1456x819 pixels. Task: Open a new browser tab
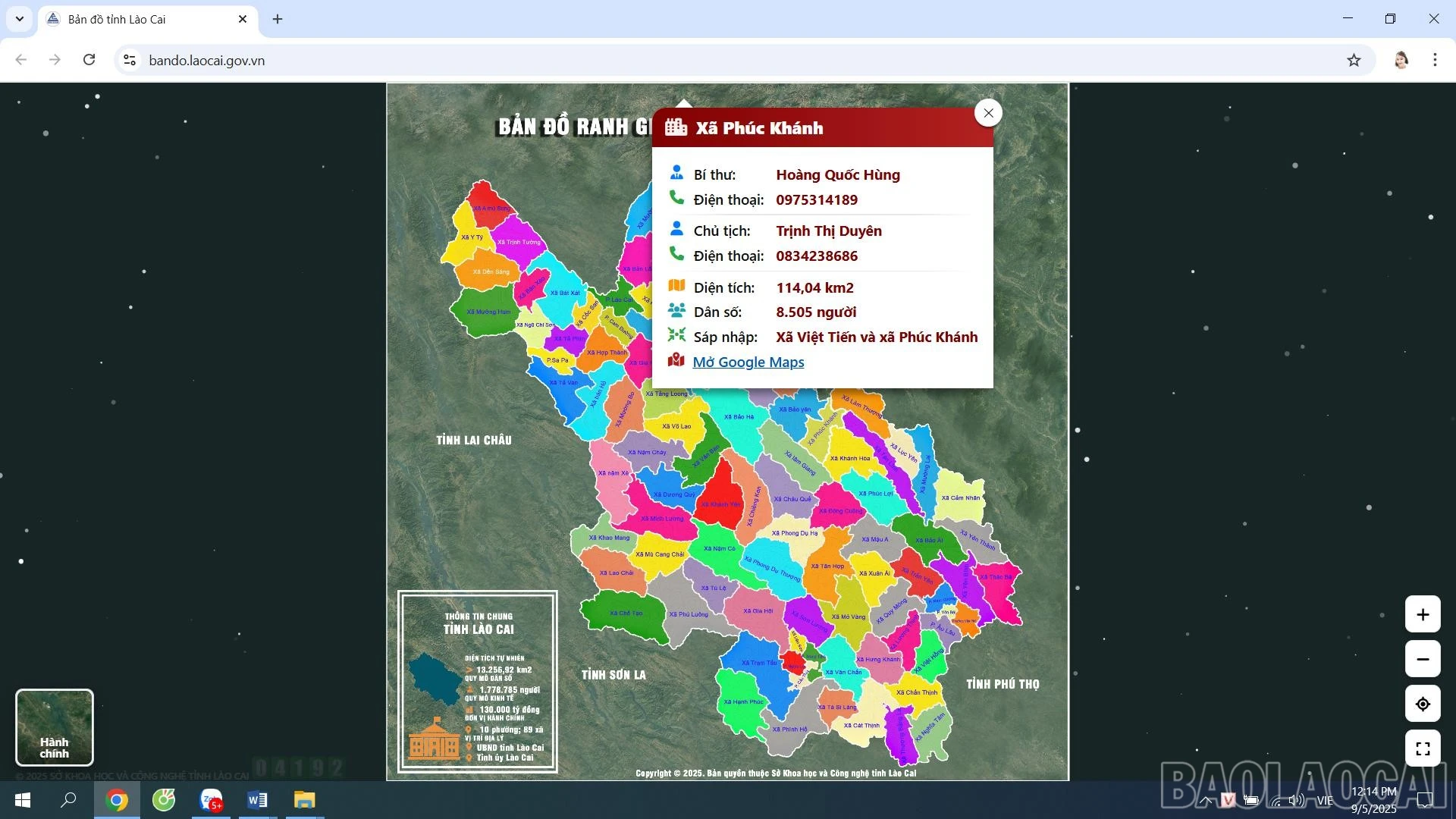(x=278, y=19)
